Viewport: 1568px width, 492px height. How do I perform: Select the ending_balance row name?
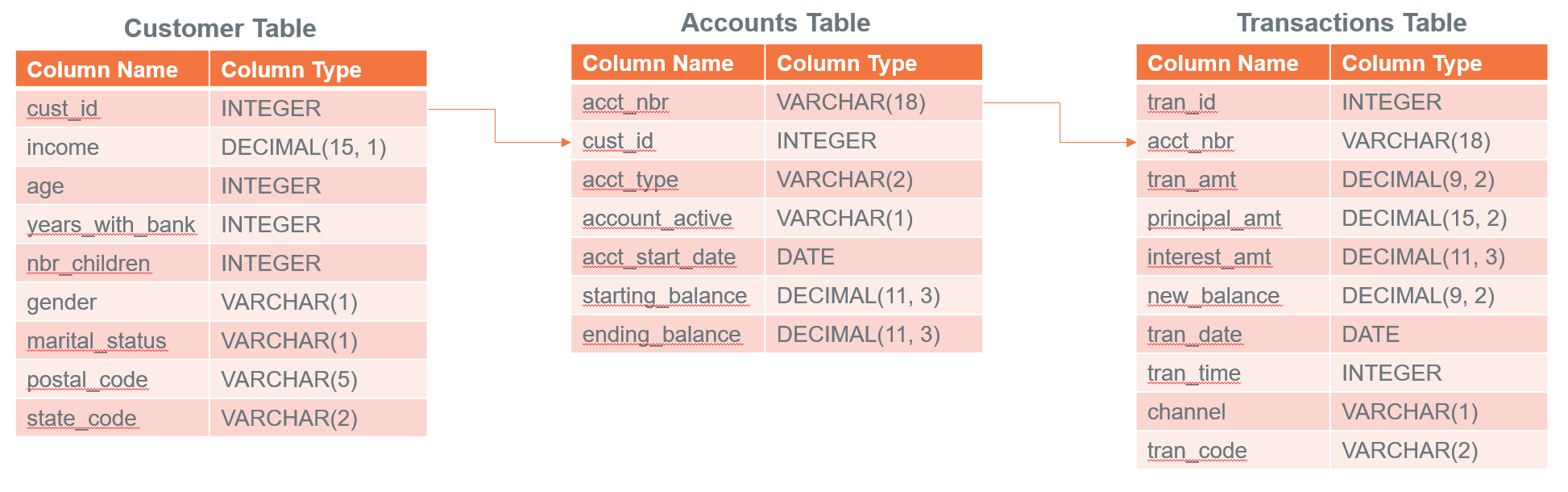pos(662,335)
